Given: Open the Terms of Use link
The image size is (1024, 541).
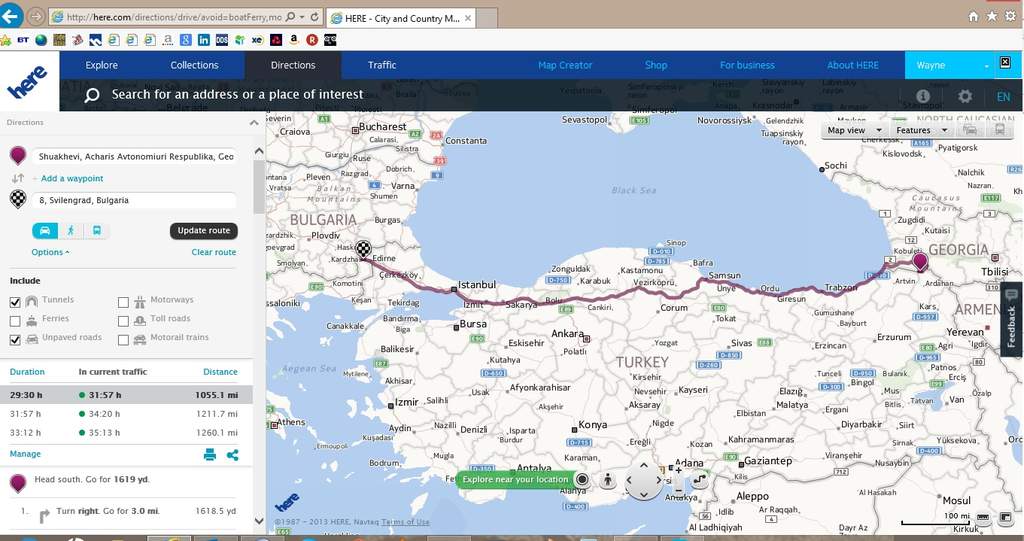Looking at the screenshot, I should [x=406, y=522].
